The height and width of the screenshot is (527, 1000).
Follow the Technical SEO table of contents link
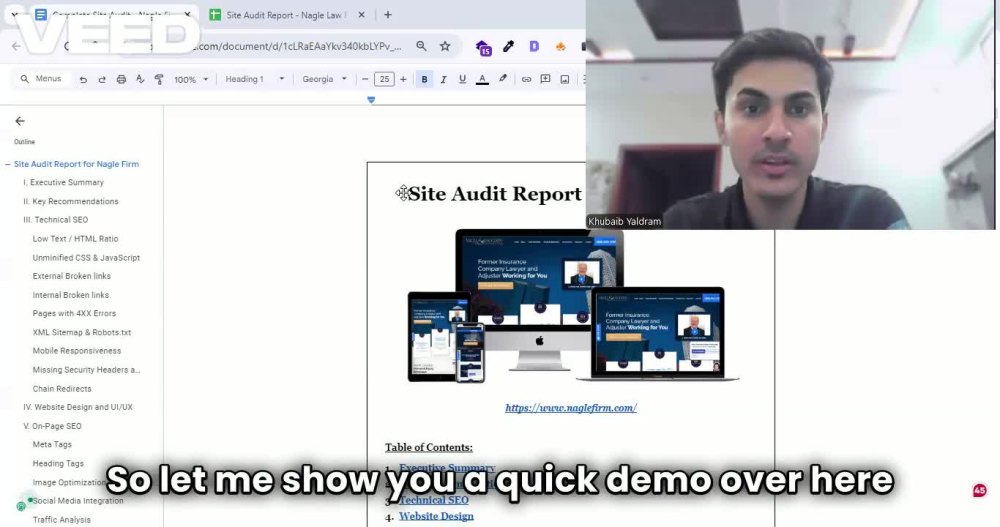click(434, 500)
